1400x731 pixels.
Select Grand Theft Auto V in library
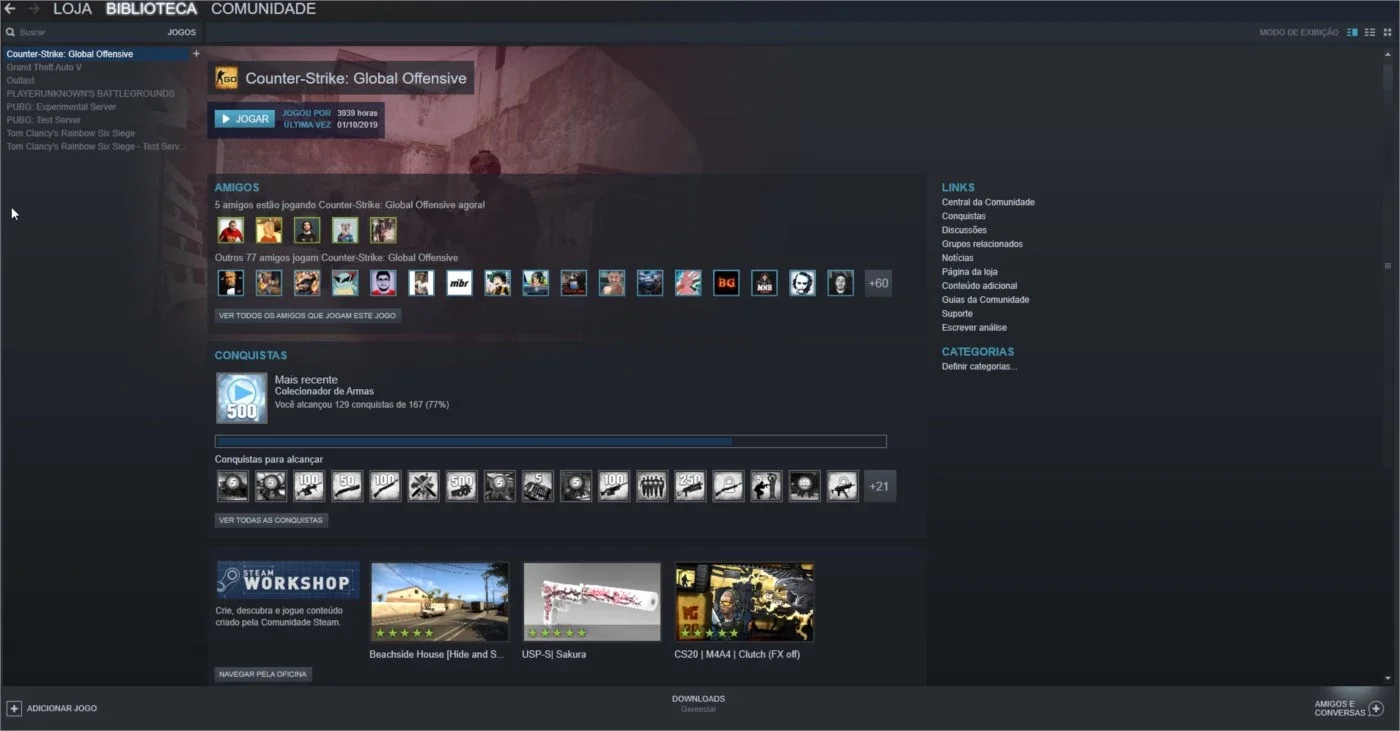(x=44, y=67)
